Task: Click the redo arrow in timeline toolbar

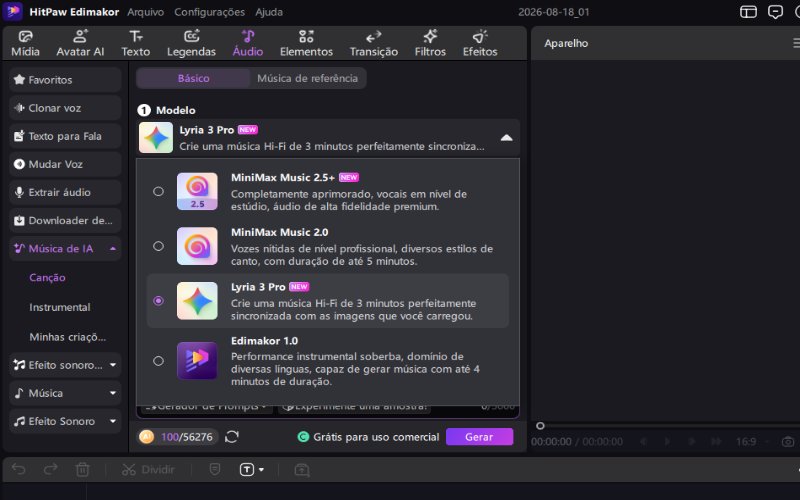Action: [51, 469]
